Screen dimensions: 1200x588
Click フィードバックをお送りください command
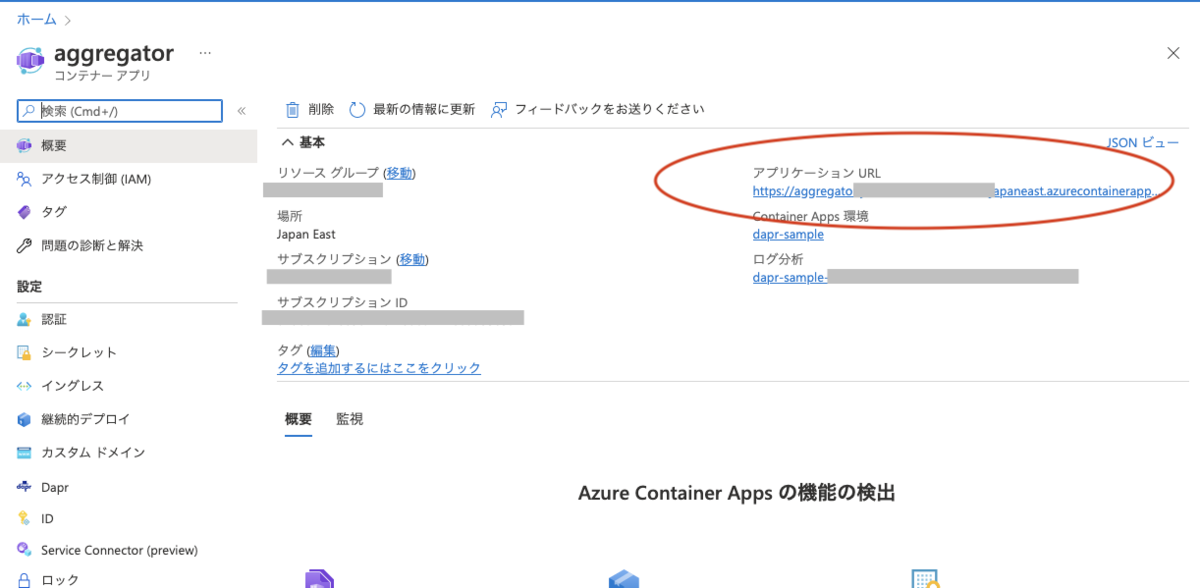610,110
